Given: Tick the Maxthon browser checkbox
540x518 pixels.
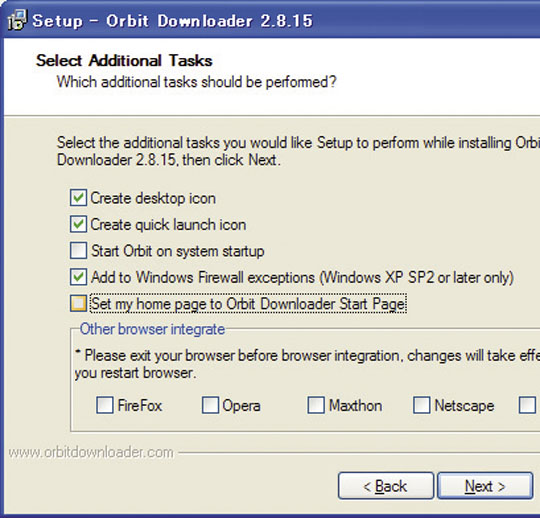Looking at the screenshot, I should coord(316,405).
